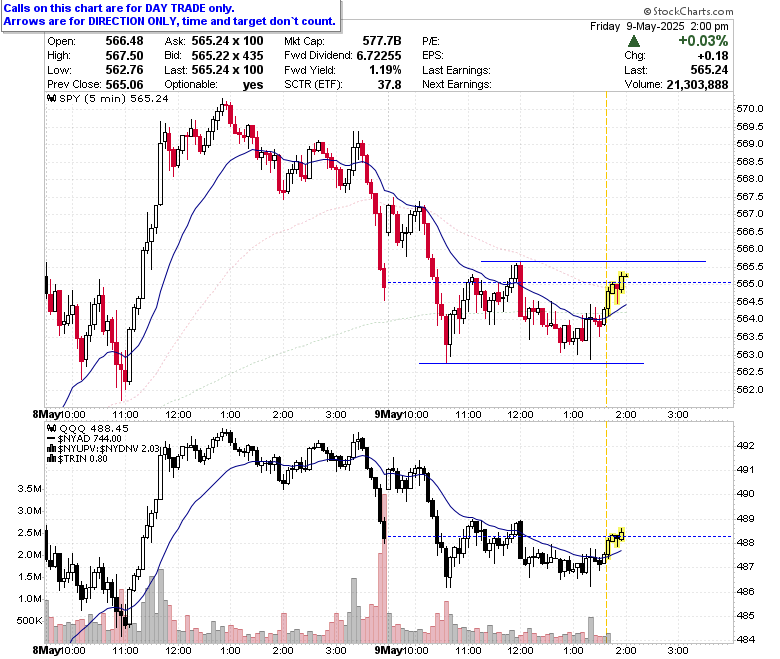
Task: Click the green up-triangle change indicator
Action: 634,41
